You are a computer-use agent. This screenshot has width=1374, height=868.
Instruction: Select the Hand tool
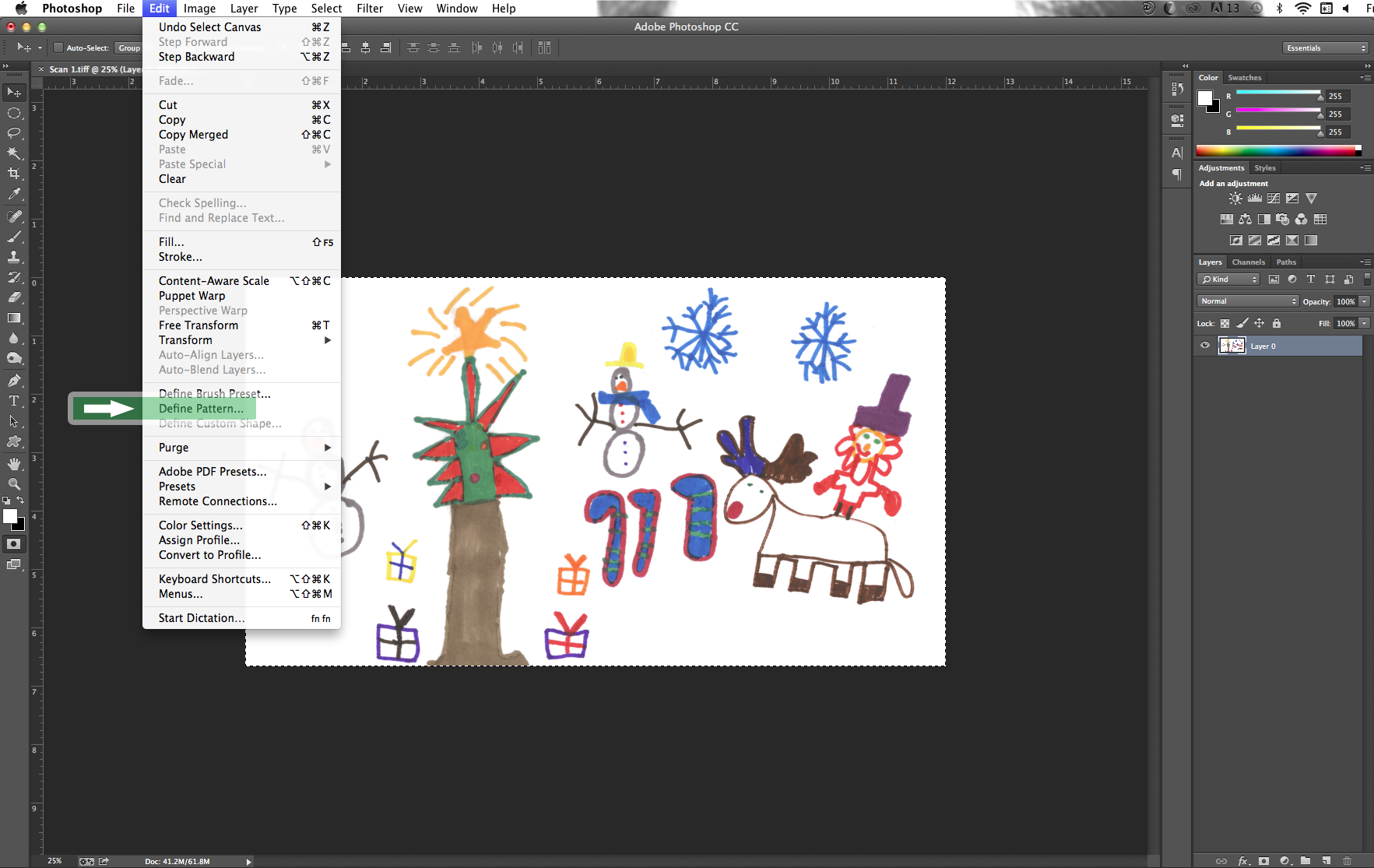(14, 464)
